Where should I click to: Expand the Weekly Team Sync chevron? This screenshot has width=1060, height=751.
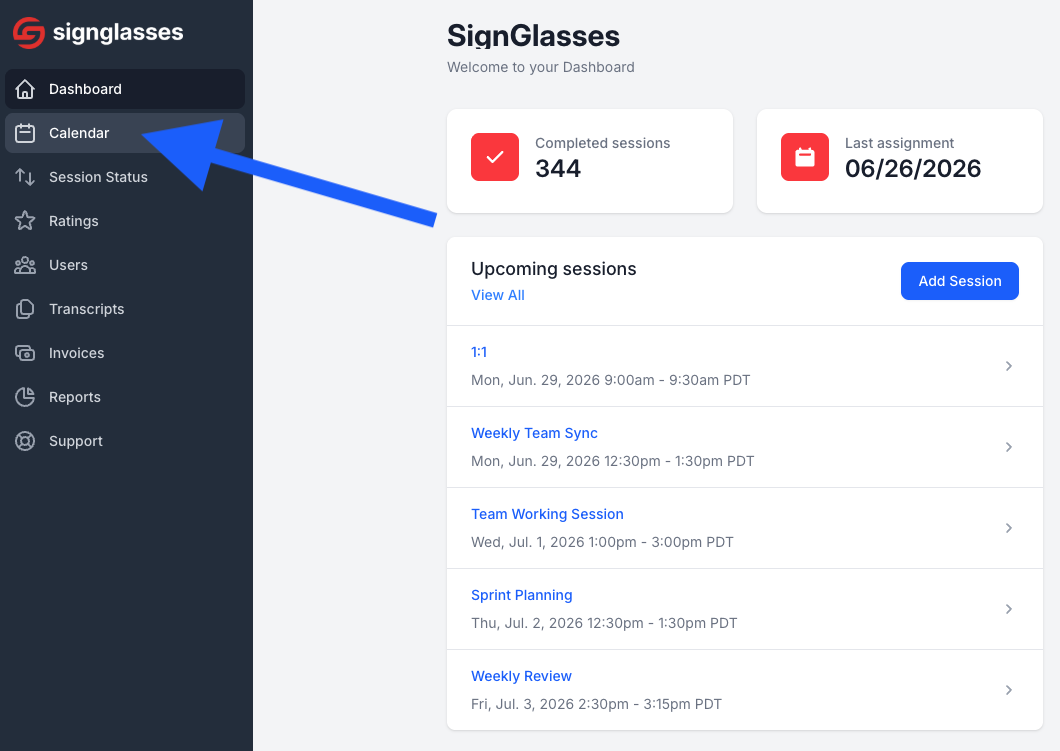1009,447
